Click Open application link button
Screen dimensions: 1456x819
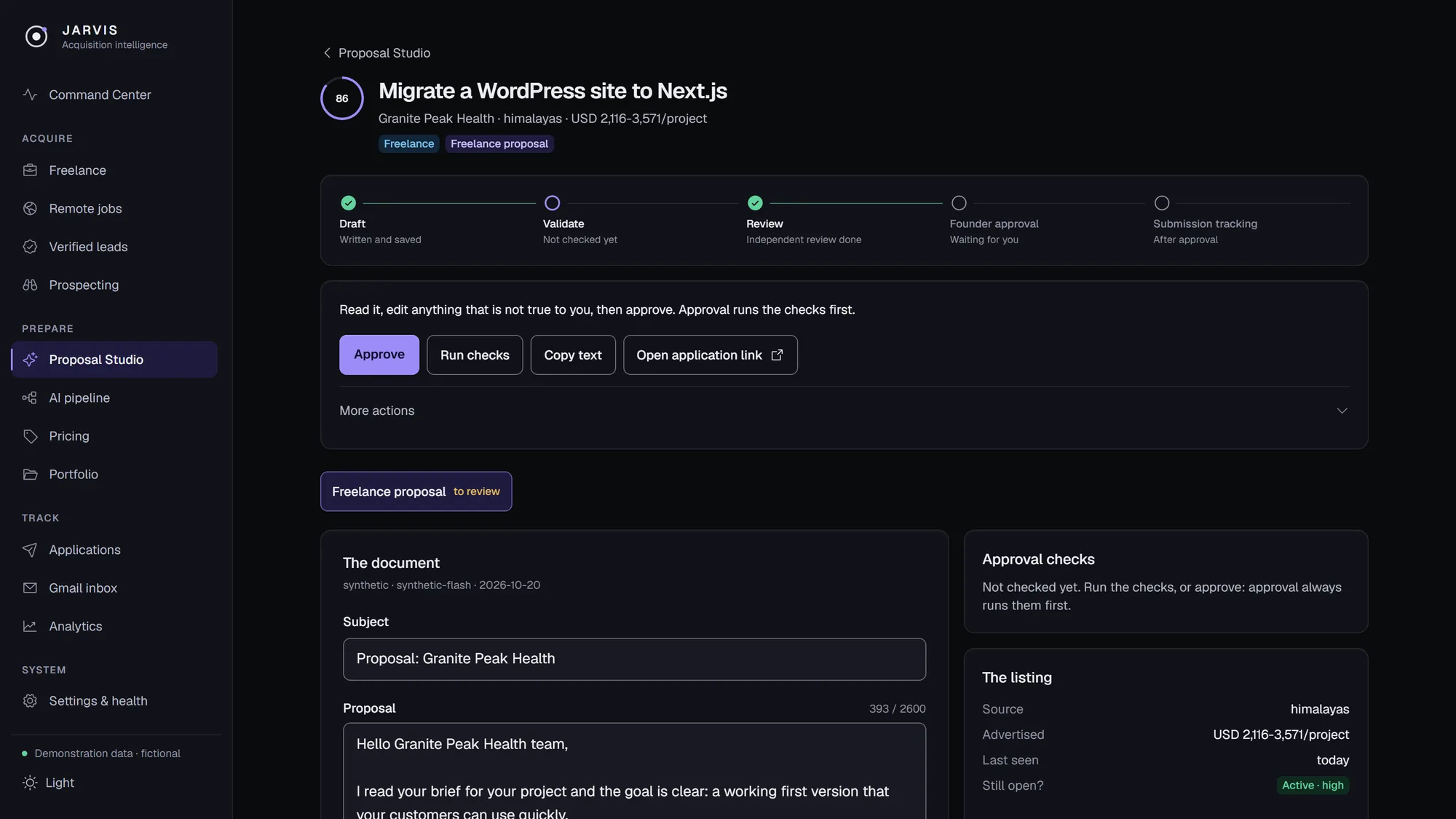coord(710,355)
